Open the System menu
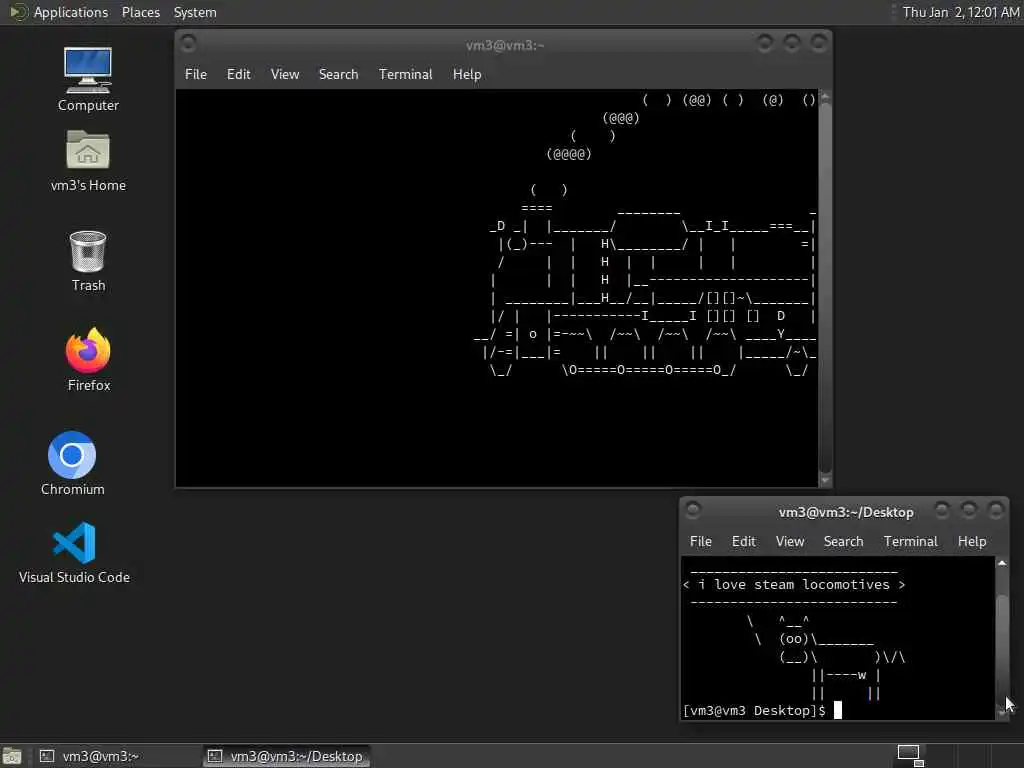Image resolution: width=1024 pixels, height=768 pixels. coord(195,12)
